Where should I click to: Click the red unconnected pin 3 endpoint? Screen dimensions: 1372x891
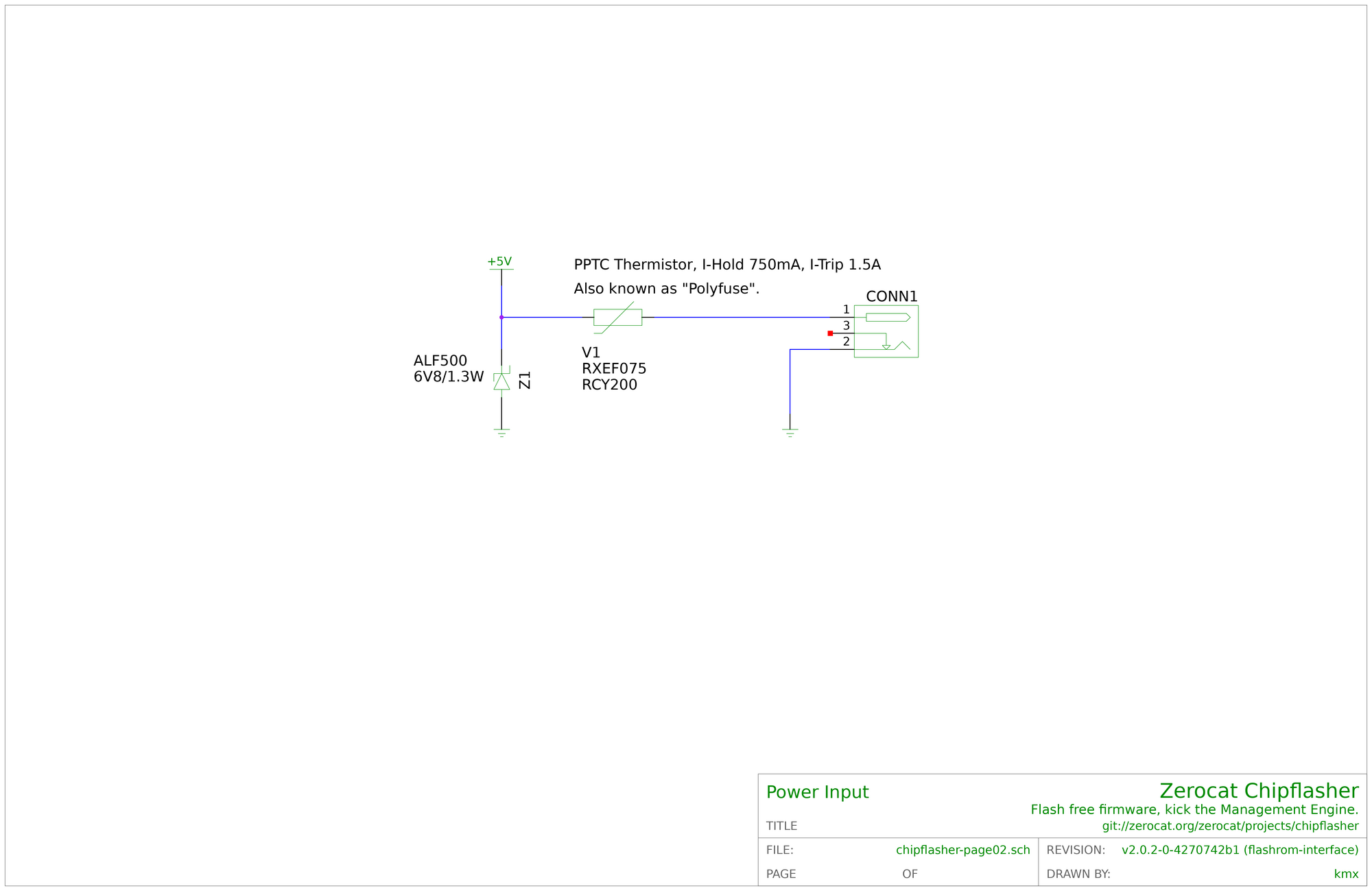pyautogui.click(x=830, y=333)
